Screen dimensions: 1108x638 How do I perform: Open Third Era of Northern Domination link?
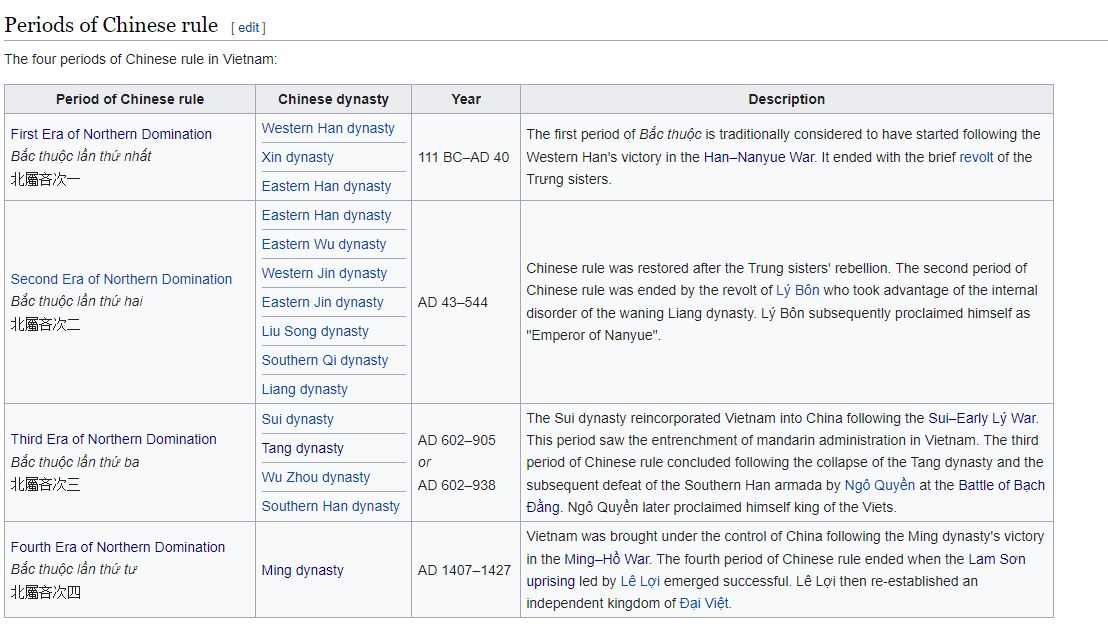pos(114,439)
